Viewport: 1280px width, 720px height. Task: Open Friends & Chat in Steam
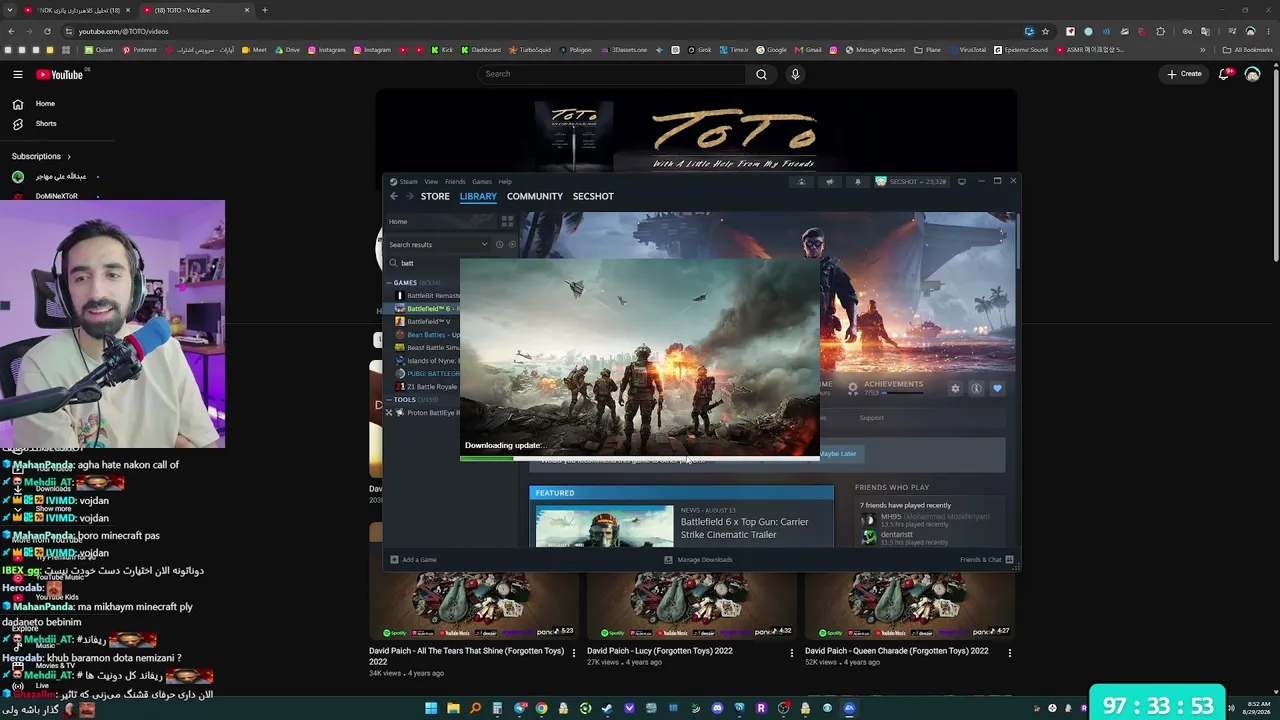[x=987, y=560]
